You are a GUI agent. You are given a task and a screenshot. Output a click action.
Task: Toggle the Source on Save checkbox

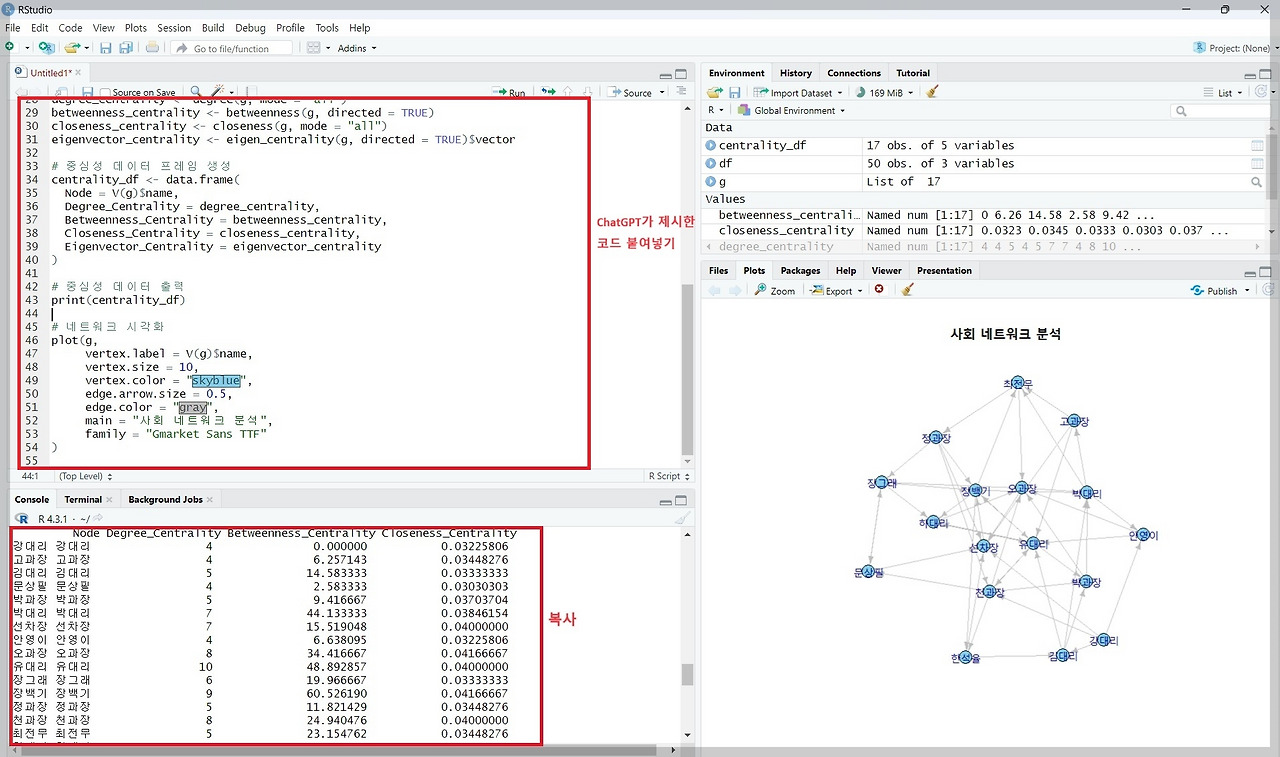[105, 93]
